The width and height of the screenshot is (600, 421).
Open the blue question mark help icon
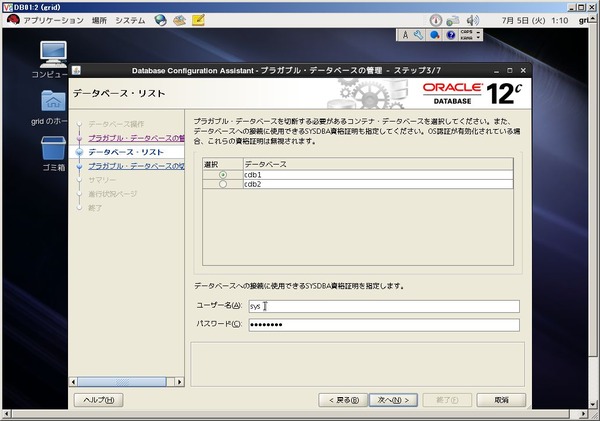(x=451, y=35)
